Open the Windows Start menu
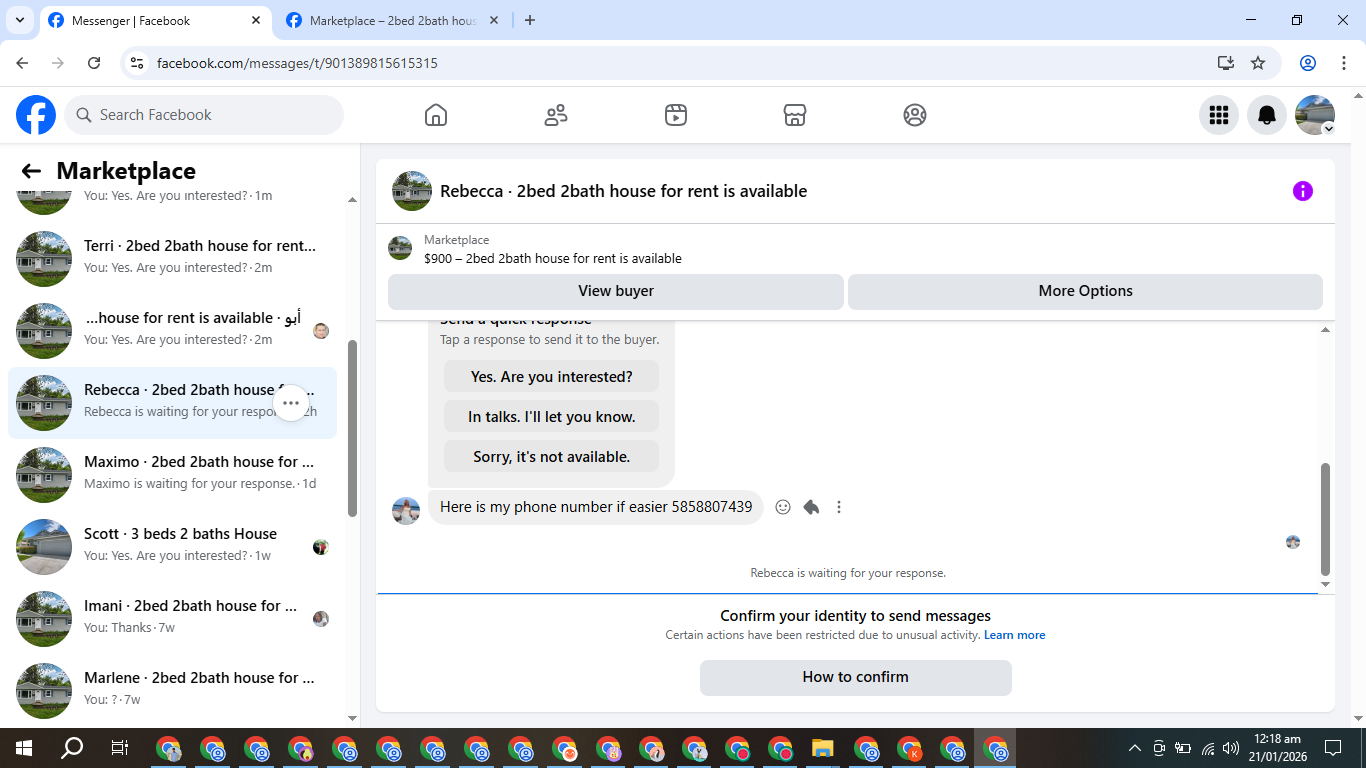 [x=23, y=748]
